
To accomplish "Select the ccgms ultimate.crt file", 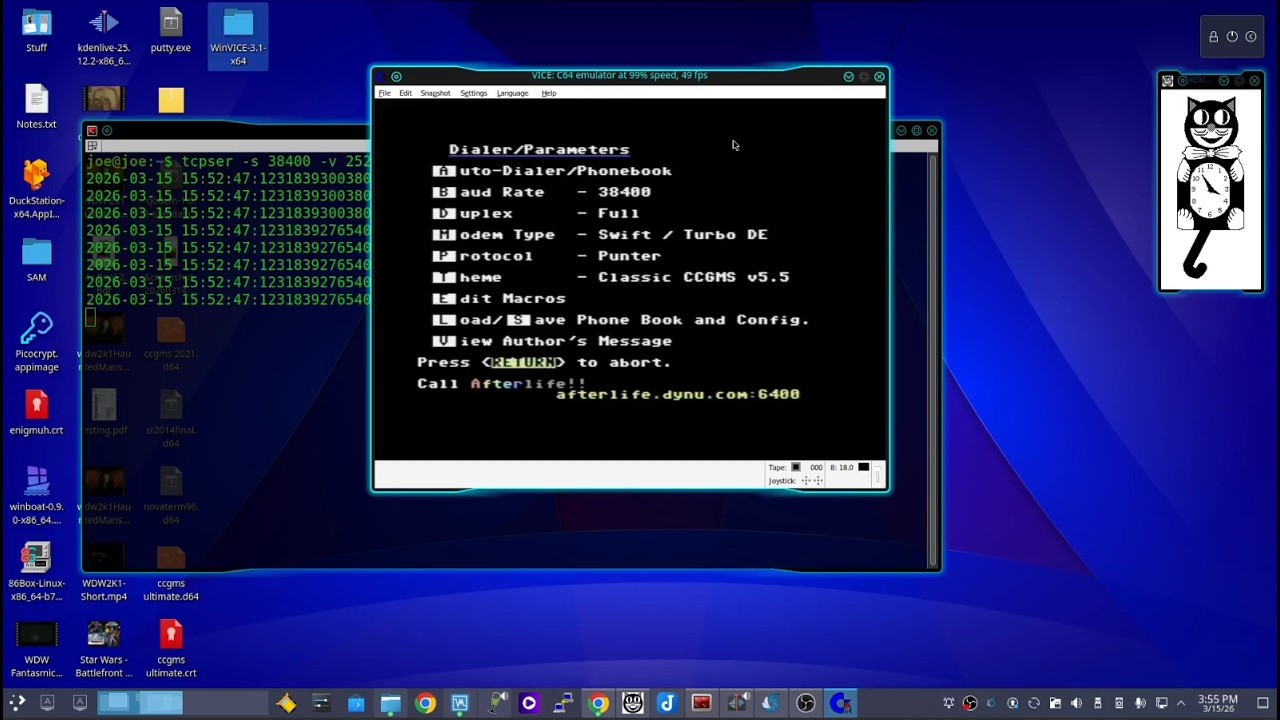I will [x=171, y=649].
